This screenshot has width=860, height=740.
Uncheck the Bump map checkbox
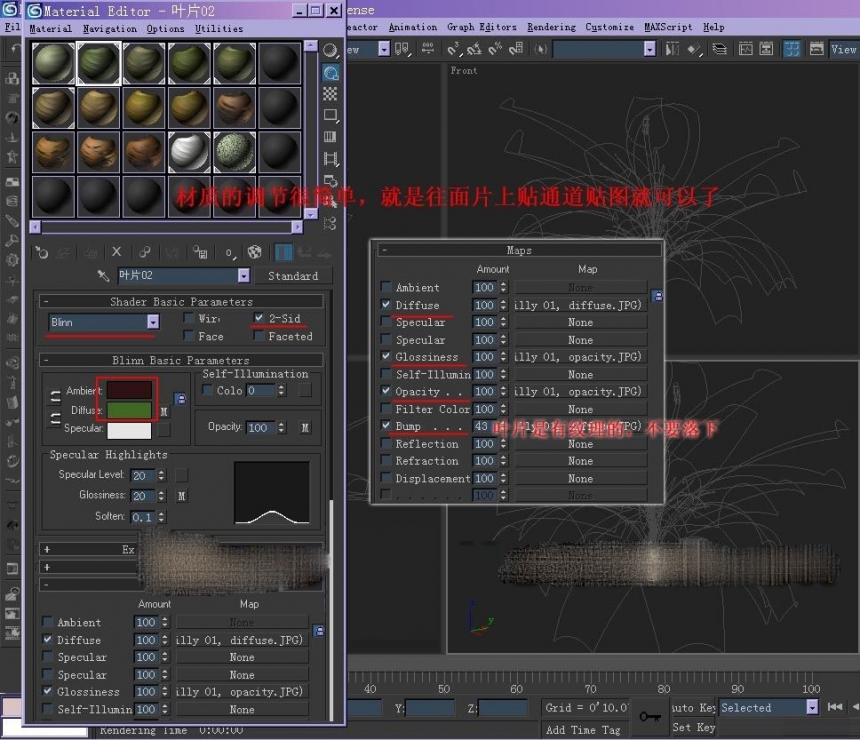386,426
